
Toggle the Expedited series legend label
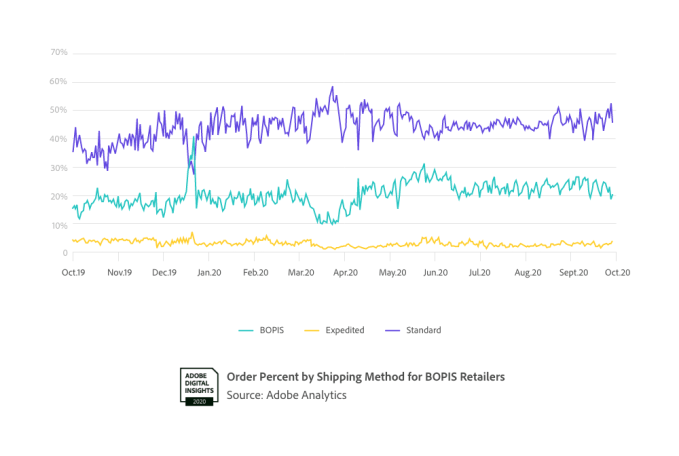tap(345, 329)
